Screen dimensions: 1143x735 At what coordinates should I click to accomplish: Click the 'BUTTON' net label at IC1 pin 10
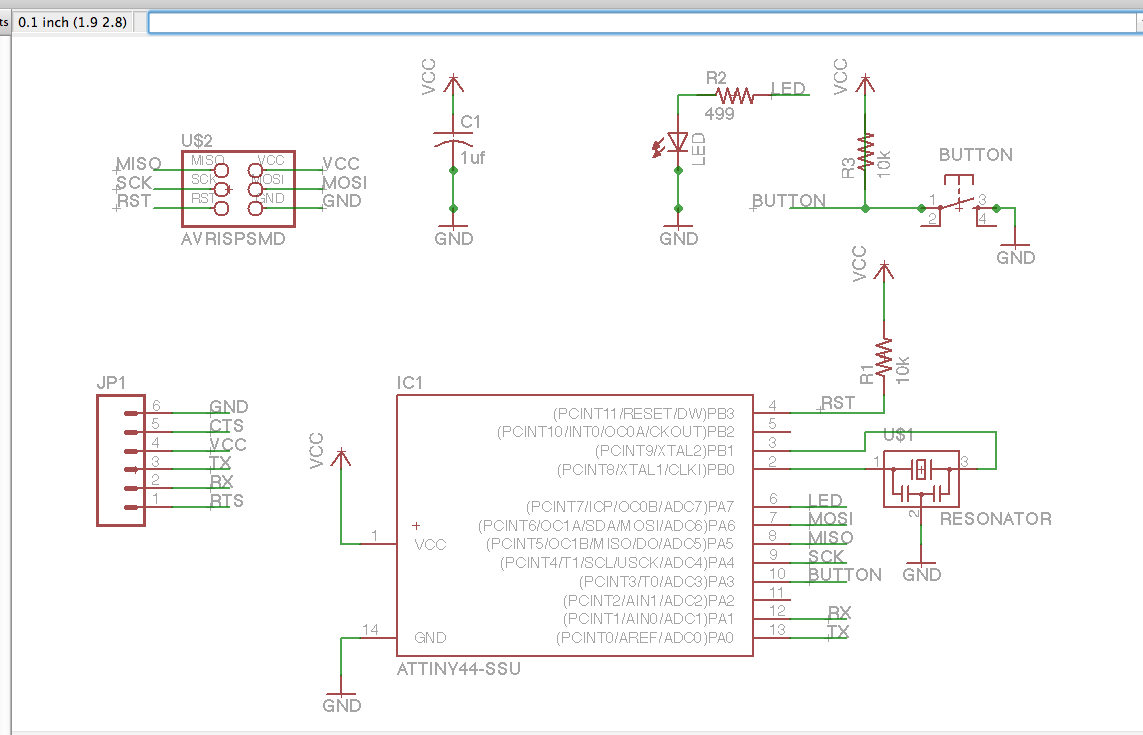point(845,575)
